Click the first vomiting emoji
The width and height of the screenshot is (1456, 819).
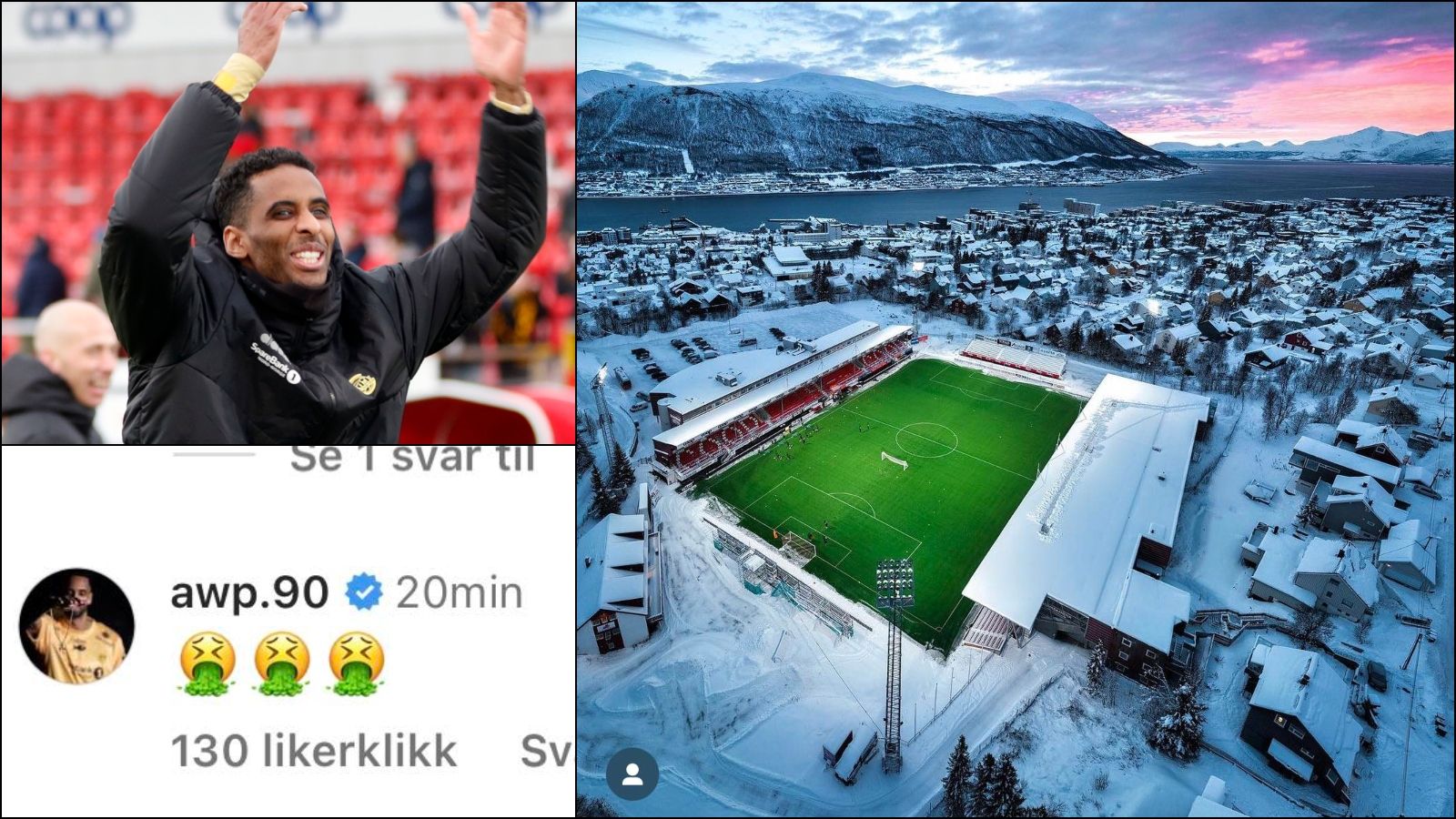click(207, 664)
